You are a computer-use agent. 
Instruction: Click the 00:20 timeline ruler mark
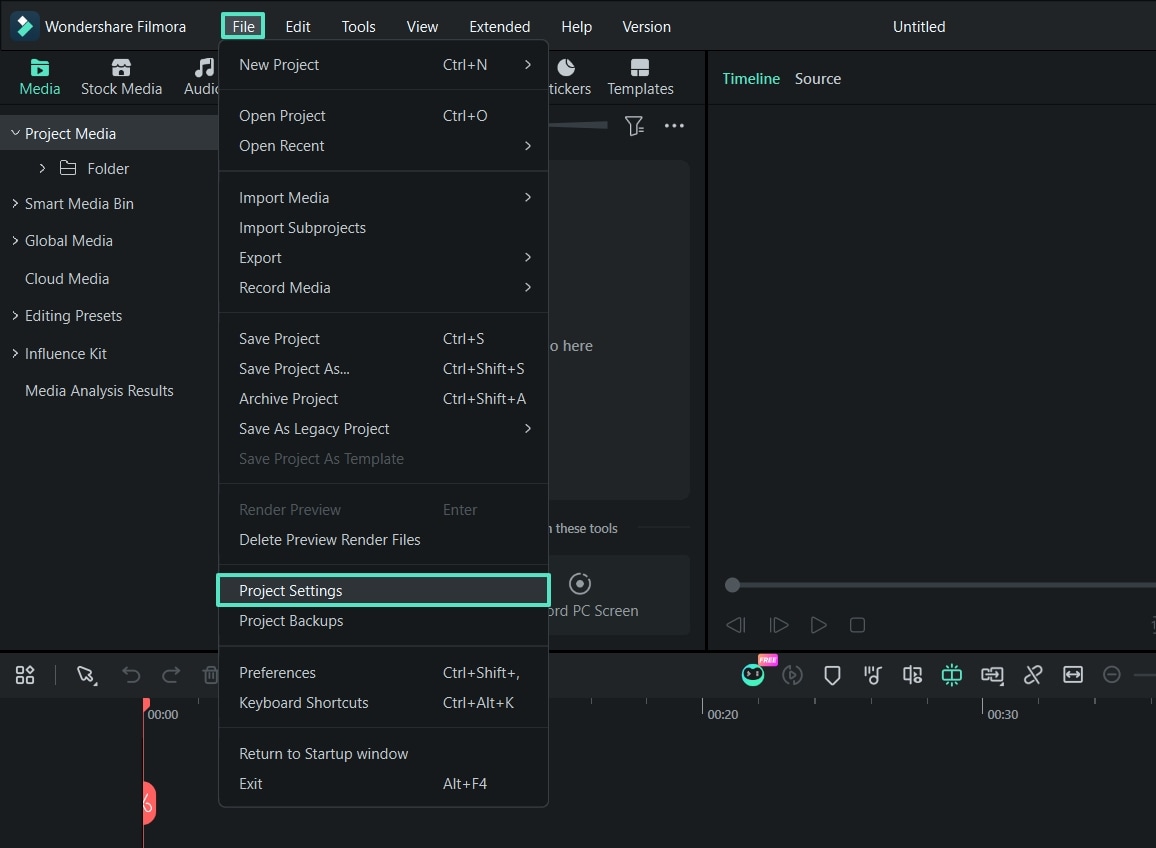722,714
